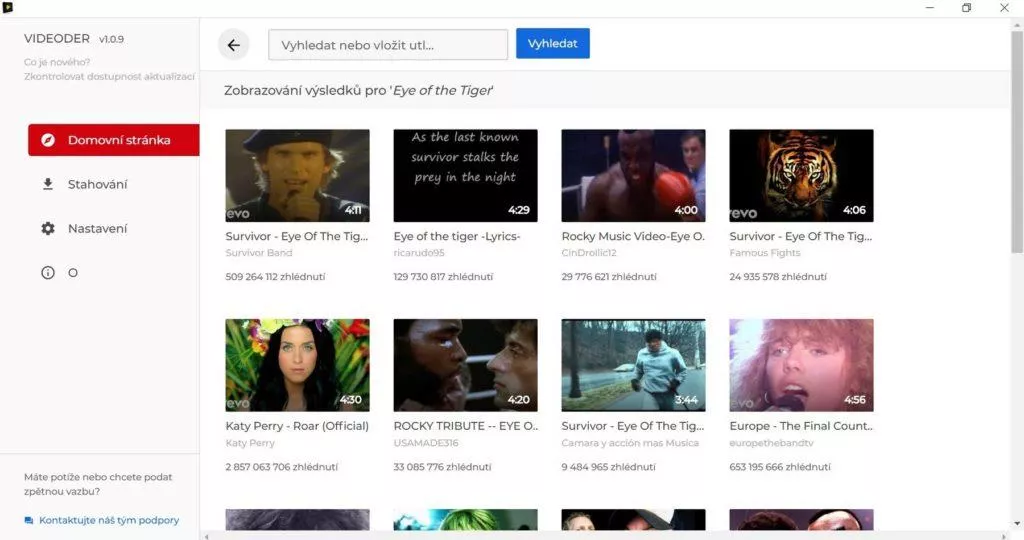Screen dimensions: 1024x540
Task: Click the VIDEODER v1.0.9 title text
Action: click(74, 39)
